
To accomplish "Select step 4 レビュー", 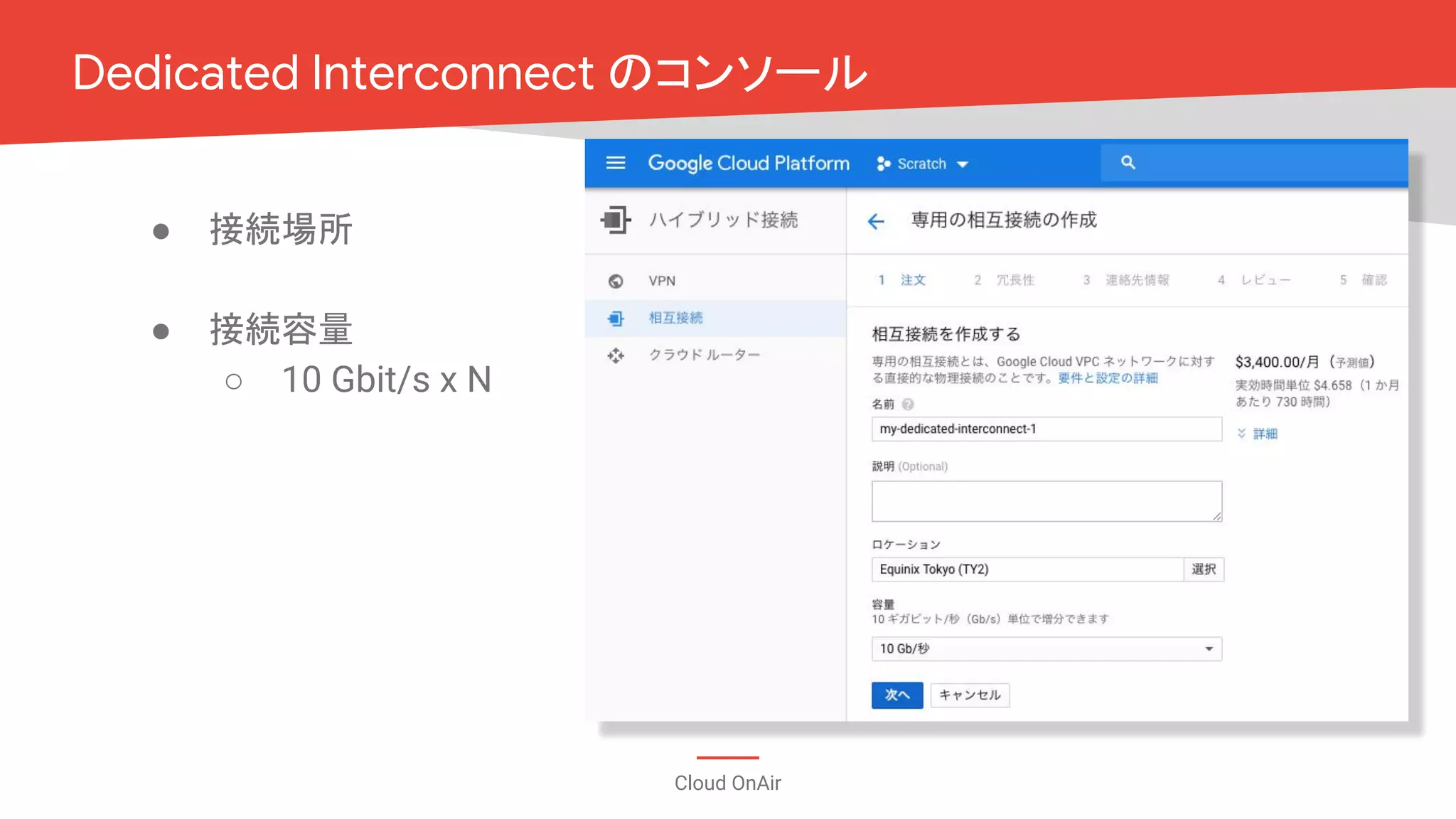I will coord(1254,280).
